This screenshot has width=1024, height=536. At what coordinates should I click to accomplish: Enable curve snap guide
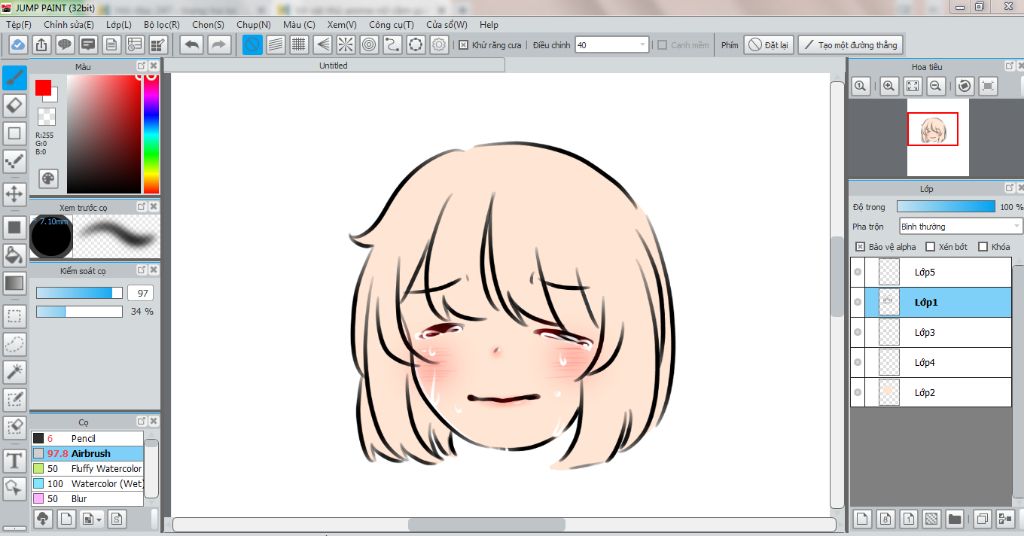coord(392,45)
